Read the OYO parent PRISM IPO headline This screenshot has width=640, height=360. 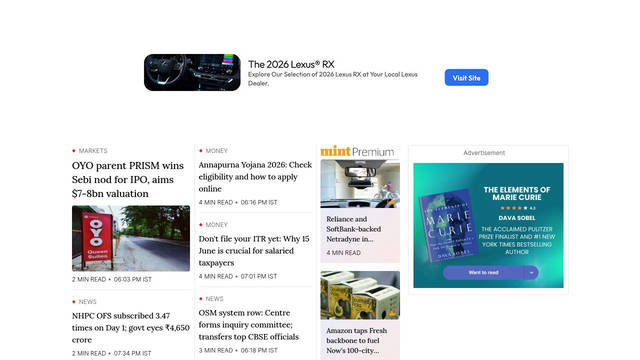tap(128, 180)
